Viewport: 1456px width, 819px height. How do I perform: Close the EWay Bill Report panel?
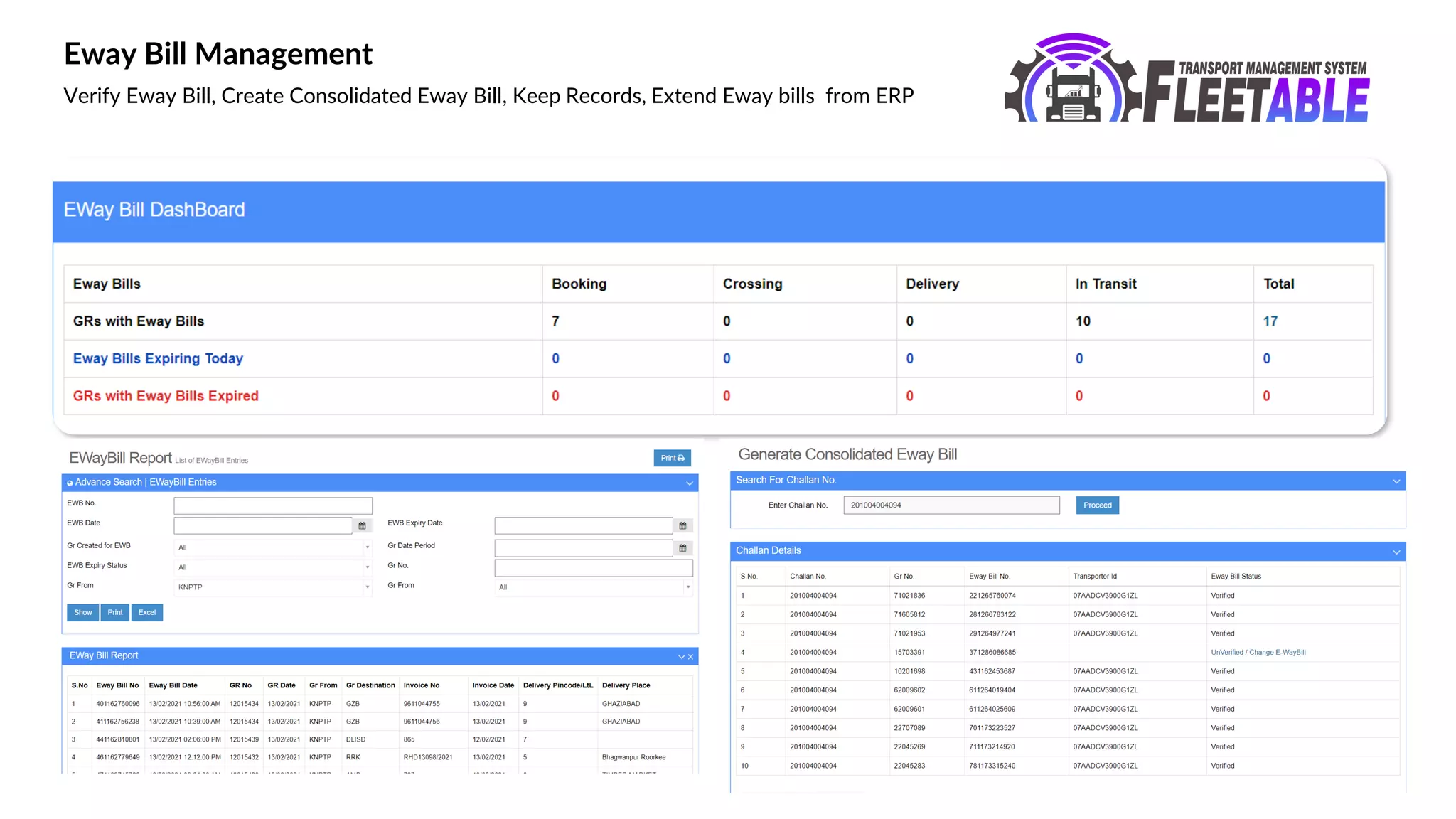690,657
